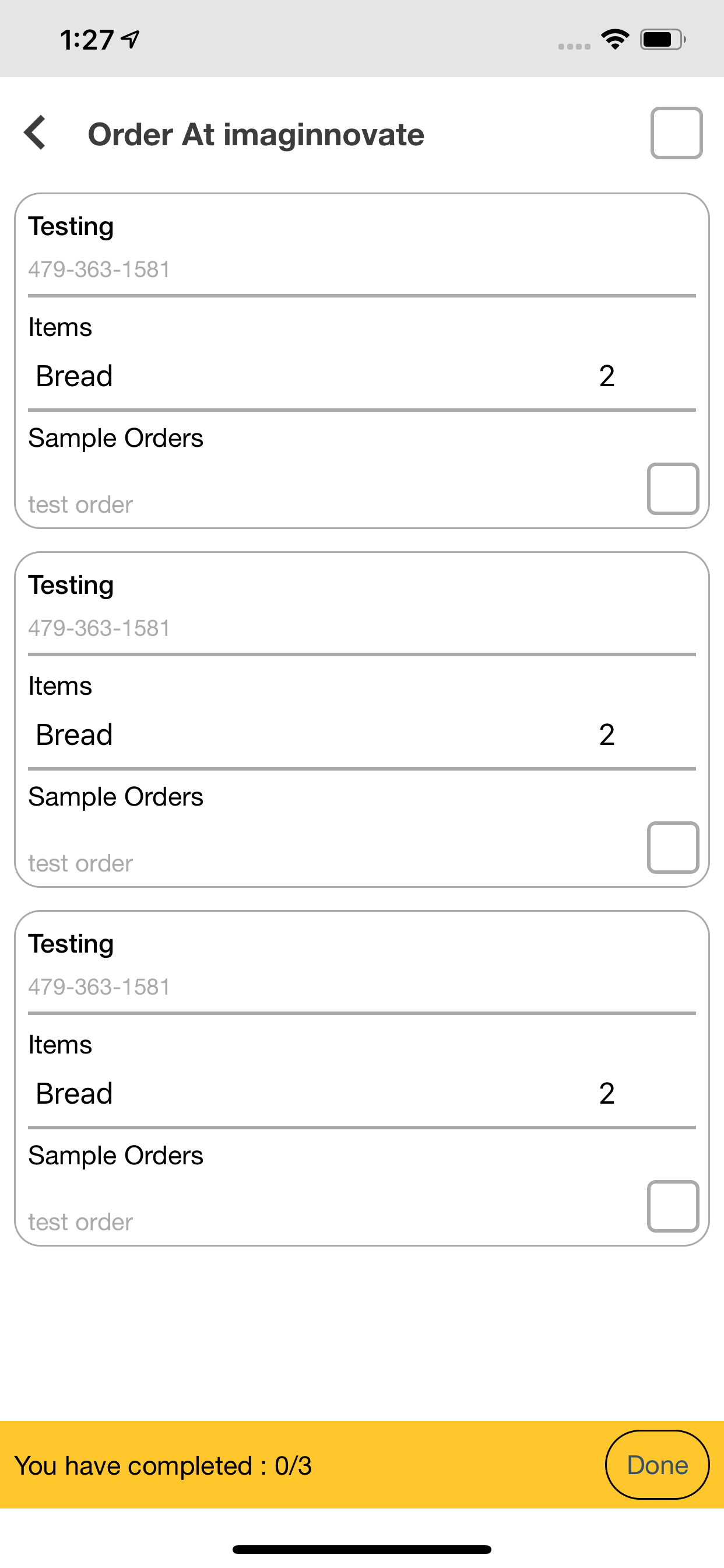This screenshot has width=724, height=1568.
Task: Tap the battery status icon
Action: pos(662,40)
